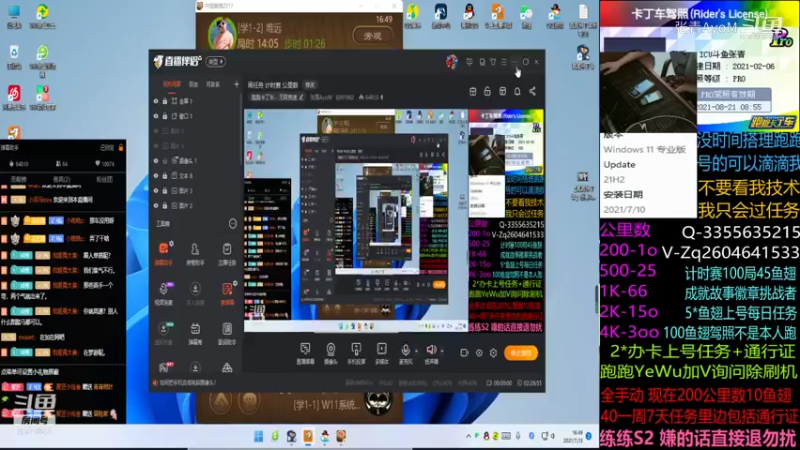800x450 pixels.
Task: Switch to the second scene tab
Action: pyautogui.click(x=193, y=84)
